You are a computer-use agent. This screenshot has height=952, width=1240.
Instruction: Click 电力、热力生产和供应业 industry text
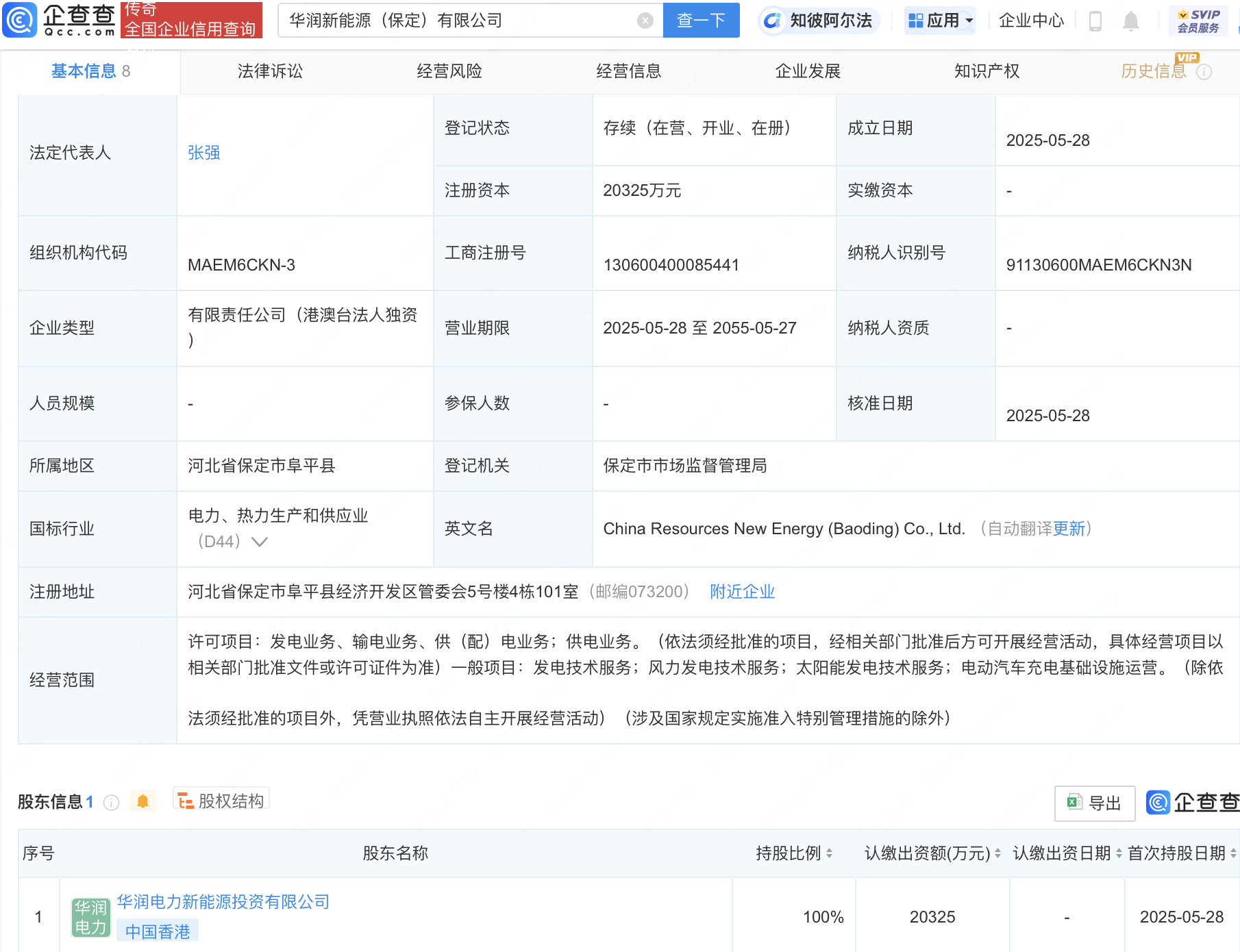[x=278, y=516]
